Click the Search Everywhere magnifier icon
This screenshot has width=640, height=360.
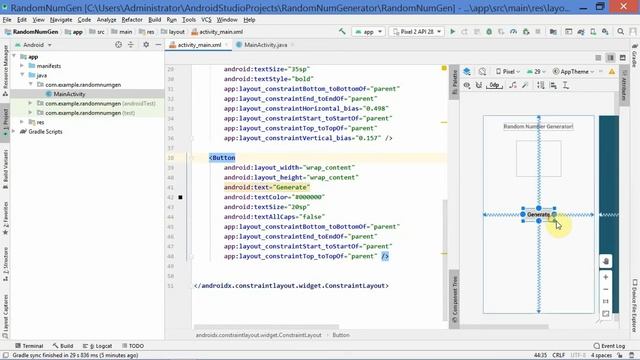click(x=620, y=31)
